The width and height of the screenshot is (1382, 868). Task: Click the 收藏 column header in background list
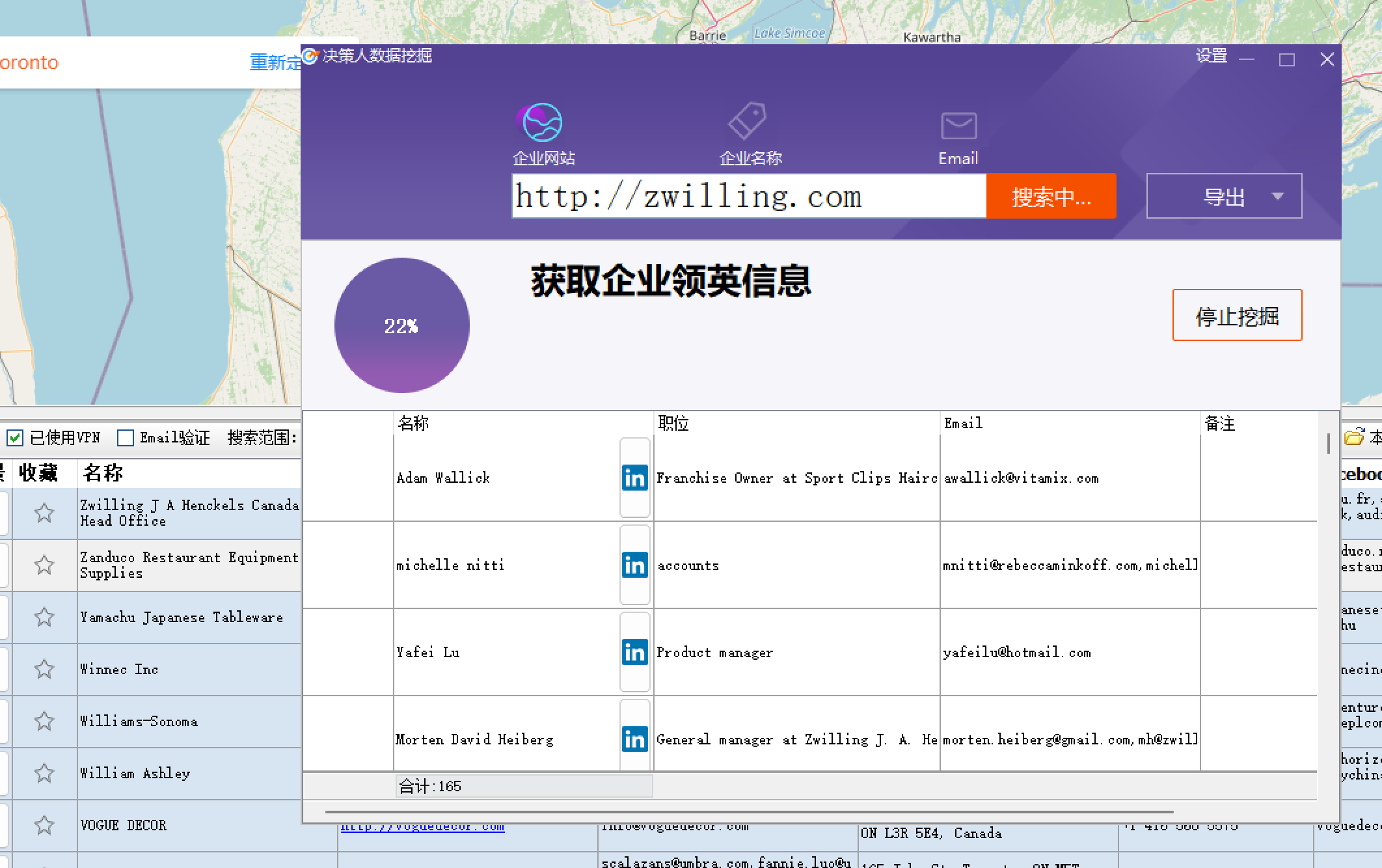(38, 473)
